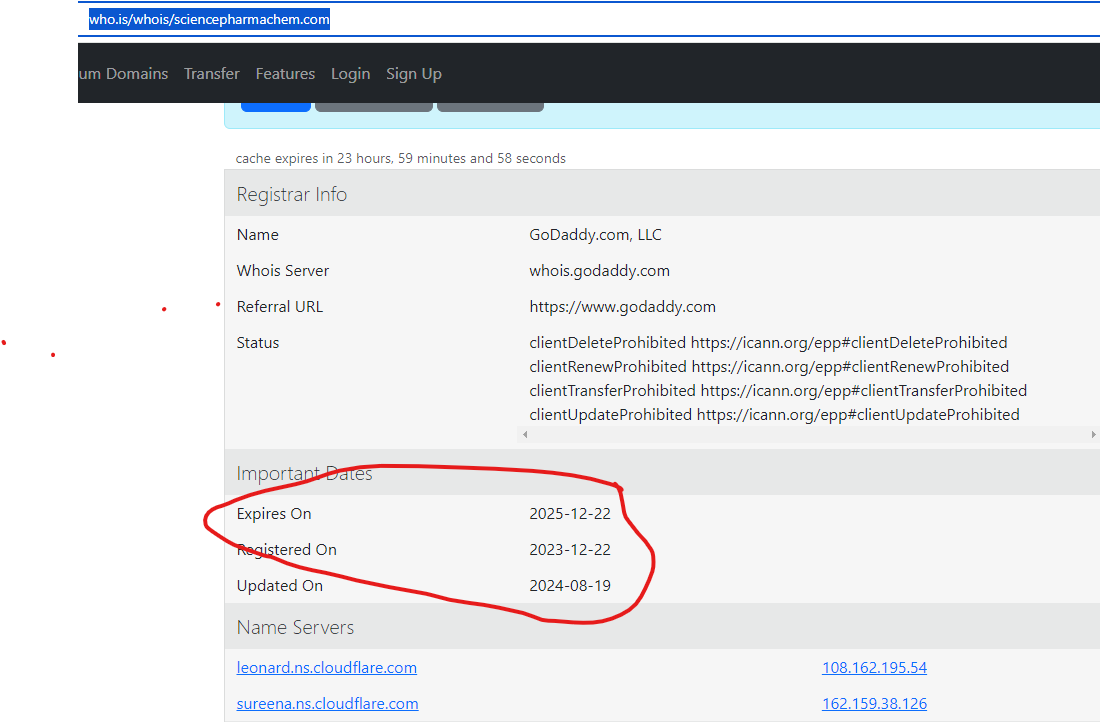Click the middle gray button above the cache notice
The image size is (1100, 722).
[374, 105]
